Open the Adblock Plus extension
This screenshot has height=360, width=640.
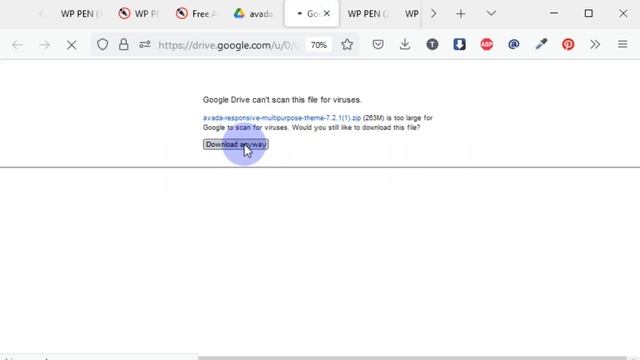[x=487, y=44]
